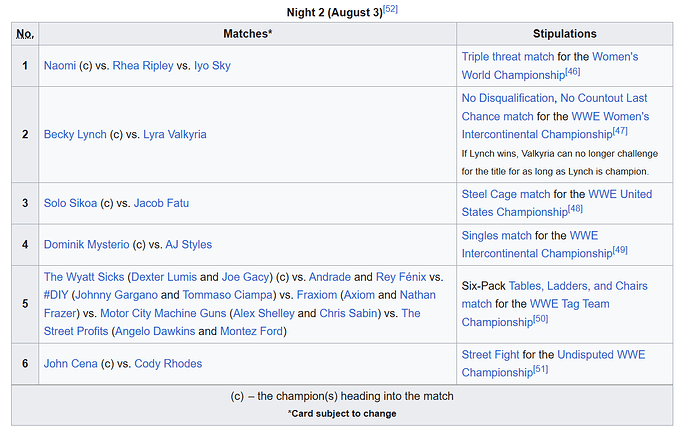Image resolution: width=690 pixels, height=429 pixels.
Task: Open the Solo Sikoa link
Action: point(70,203)
